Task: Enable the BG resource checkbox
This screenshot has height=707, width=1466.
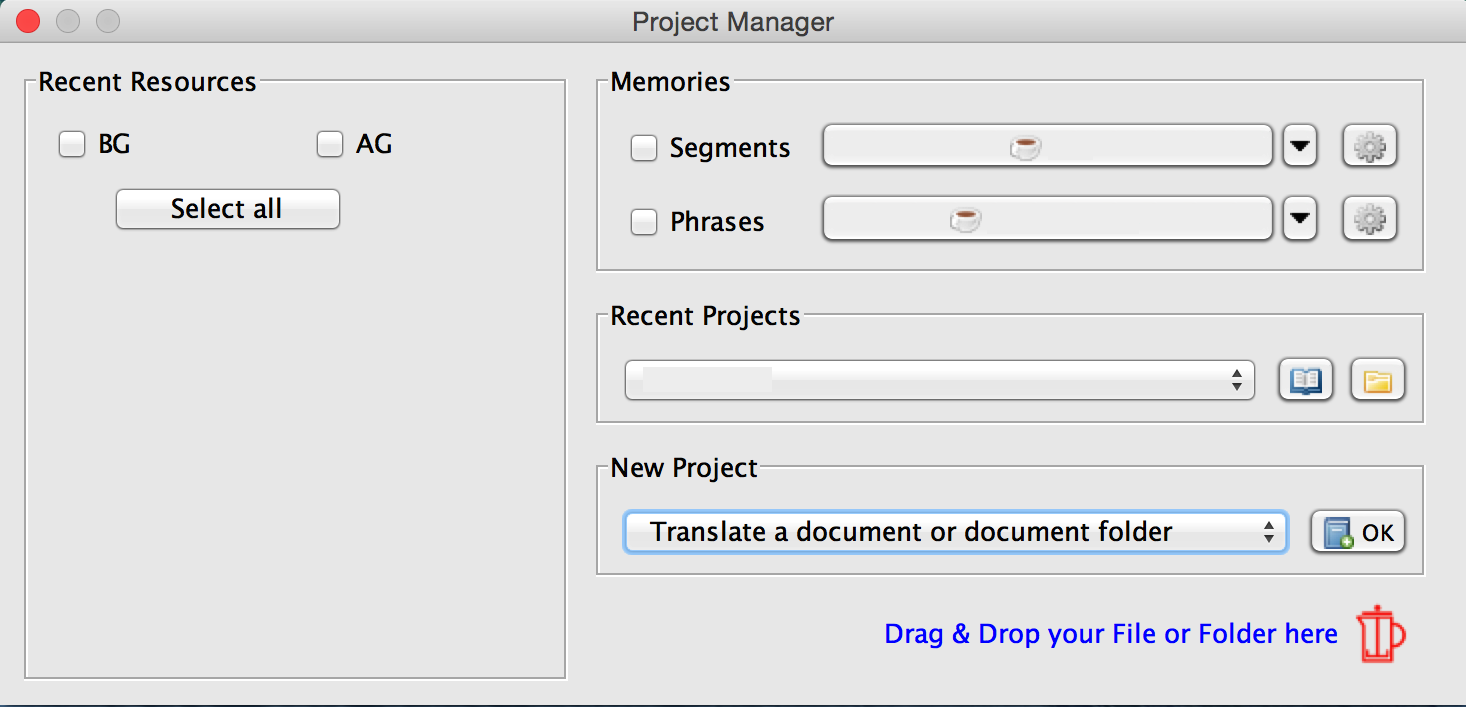Action: click(72, 145)
